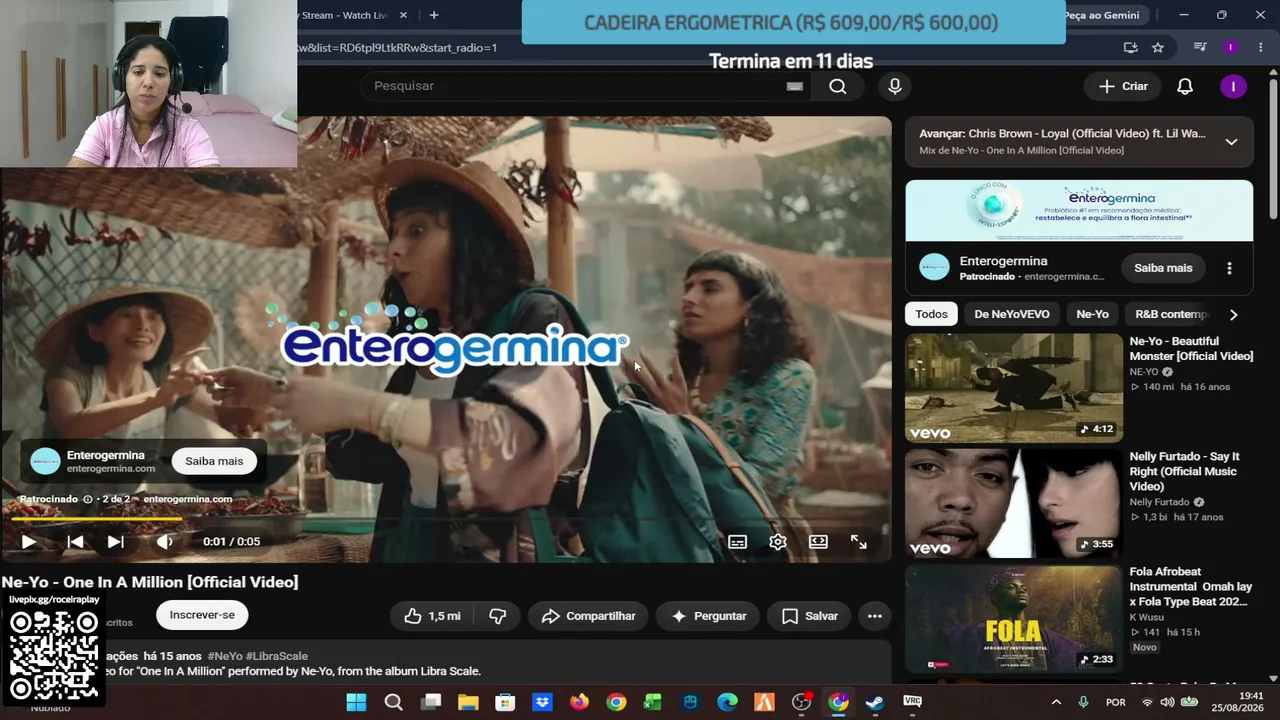The height and width of the screenshot is (720, 1280).
Task: Click the #NeYo hashtag in the description
Action: click(x=225, y=656)
